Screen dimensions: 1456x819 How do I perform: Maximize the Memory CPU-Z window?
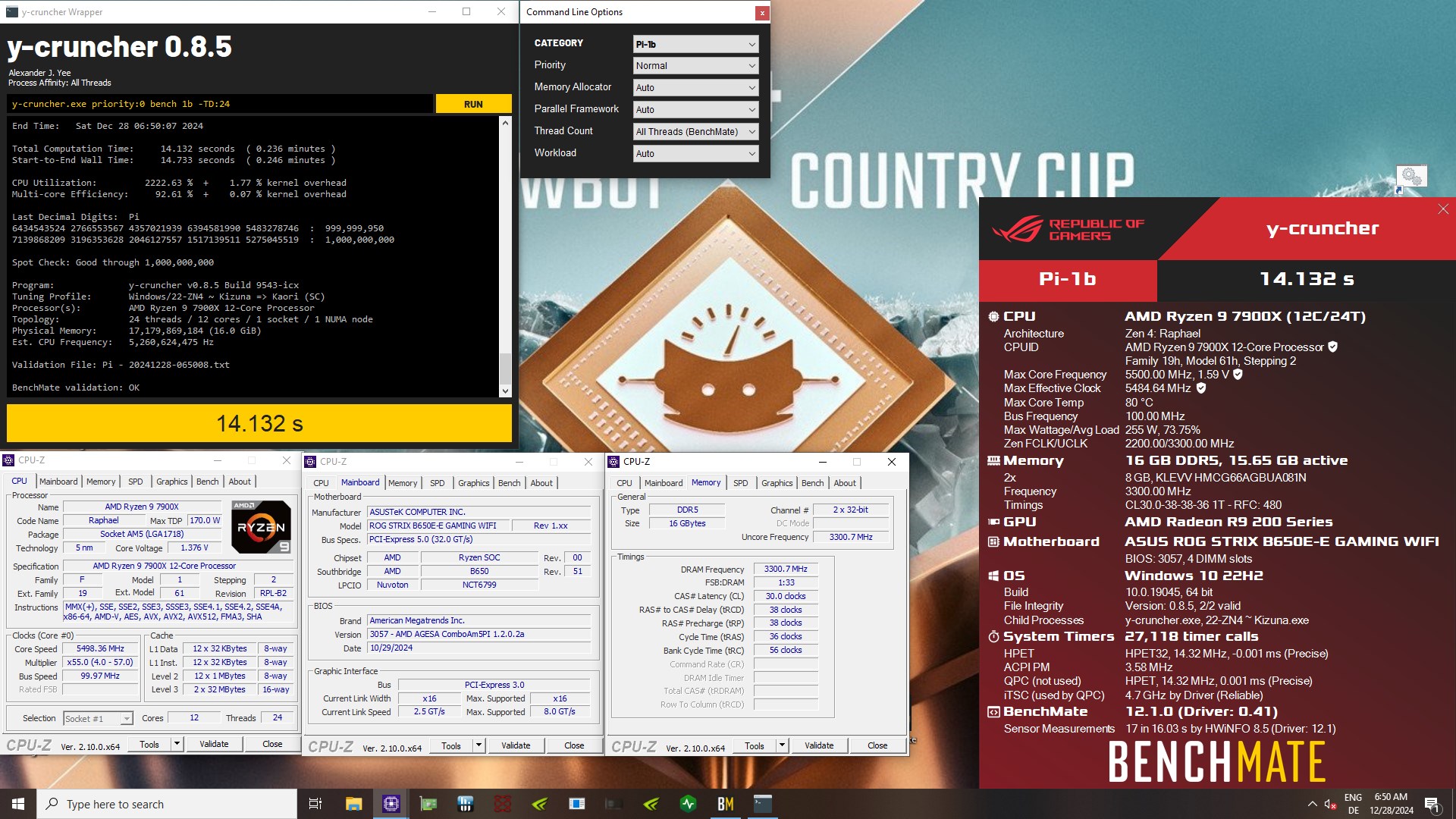[x=856, y=462]
